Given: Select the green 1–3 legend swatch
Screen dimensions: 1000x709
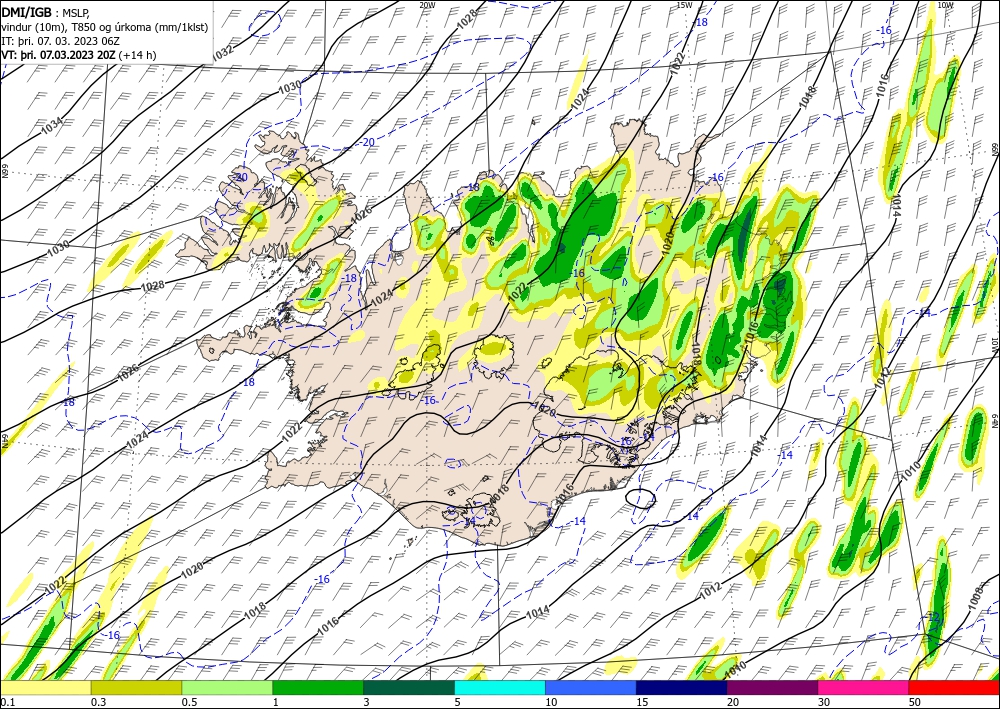Looking at the screenshot, I should pyautogui.click(x=318, y=688).
